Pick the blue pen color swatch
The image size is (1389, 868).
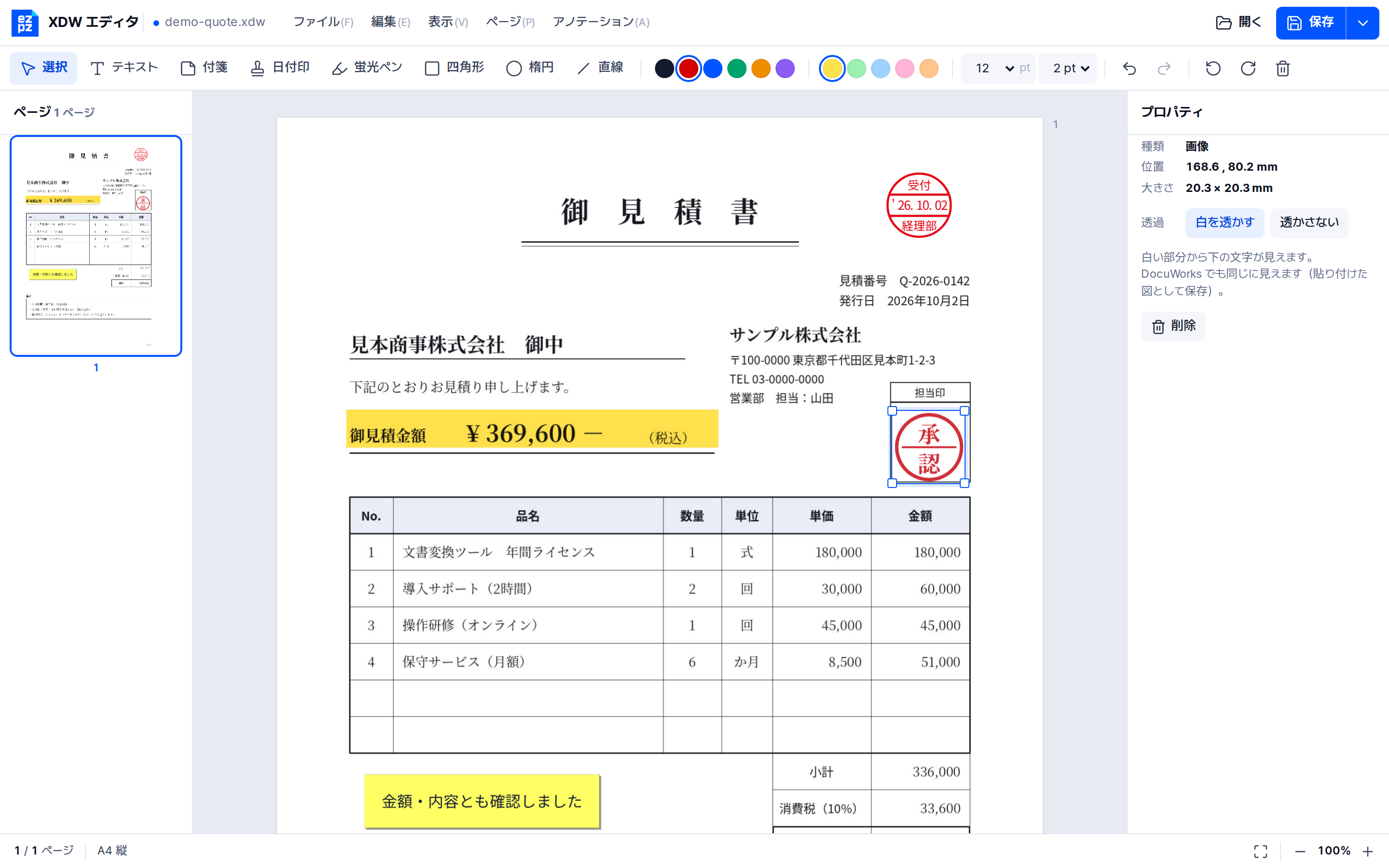[x=712, y=68]
